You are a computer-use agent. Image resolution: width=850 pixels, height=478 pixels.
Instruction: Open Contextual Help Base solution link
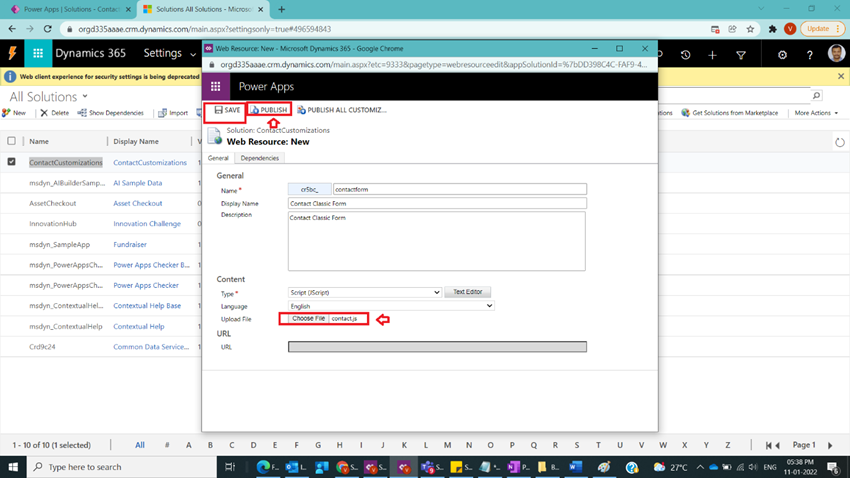(x=147, y=306)
